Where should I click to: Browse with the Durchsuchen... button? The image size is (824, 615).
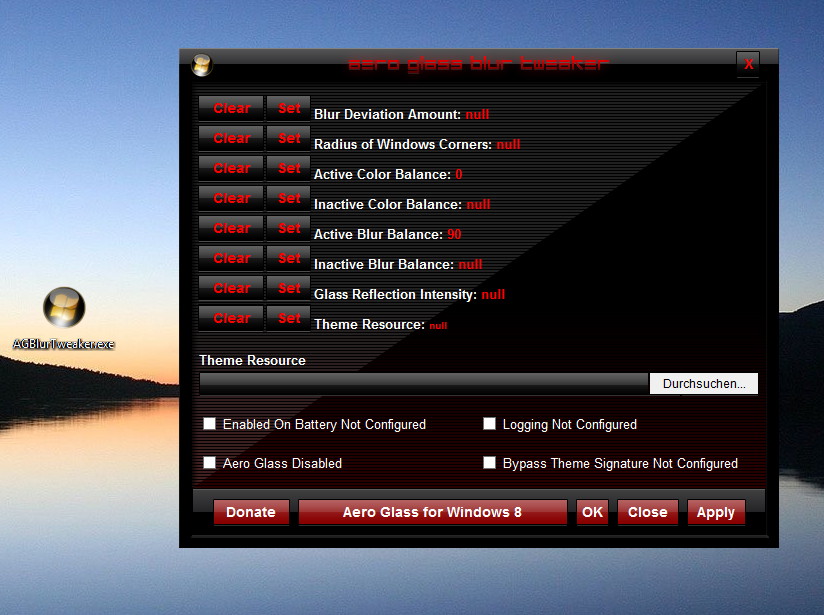[704, 384]
